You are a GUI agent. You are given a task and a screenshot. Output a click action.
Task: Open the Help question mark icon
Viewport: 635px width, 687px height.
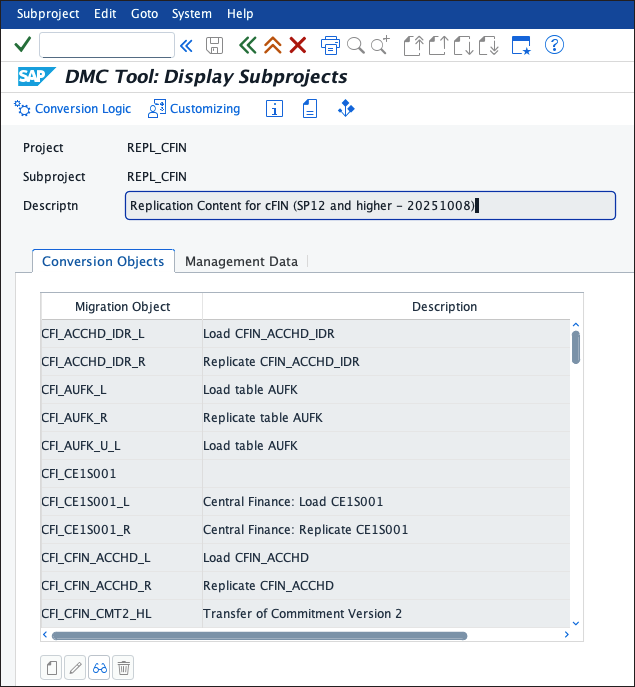pyautogui.click(x=554, y=45)
